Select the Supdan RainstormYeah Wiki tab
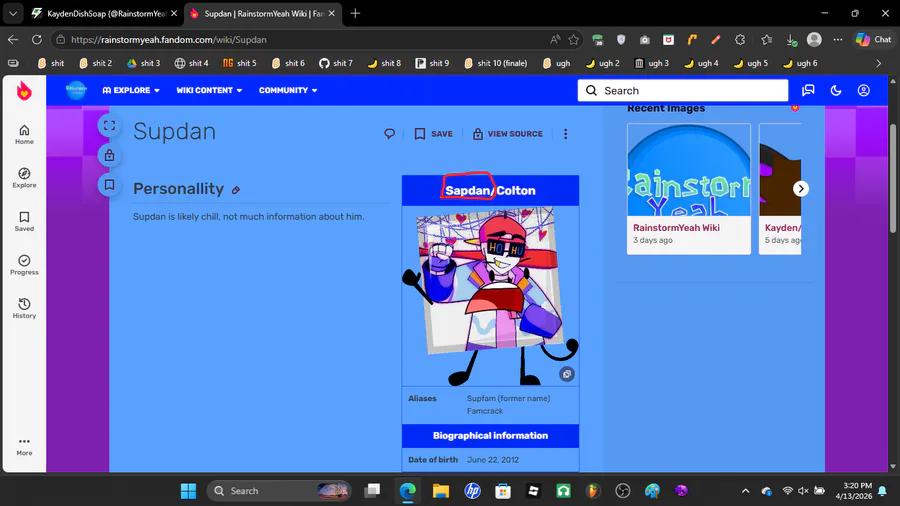 pos(263,13)
